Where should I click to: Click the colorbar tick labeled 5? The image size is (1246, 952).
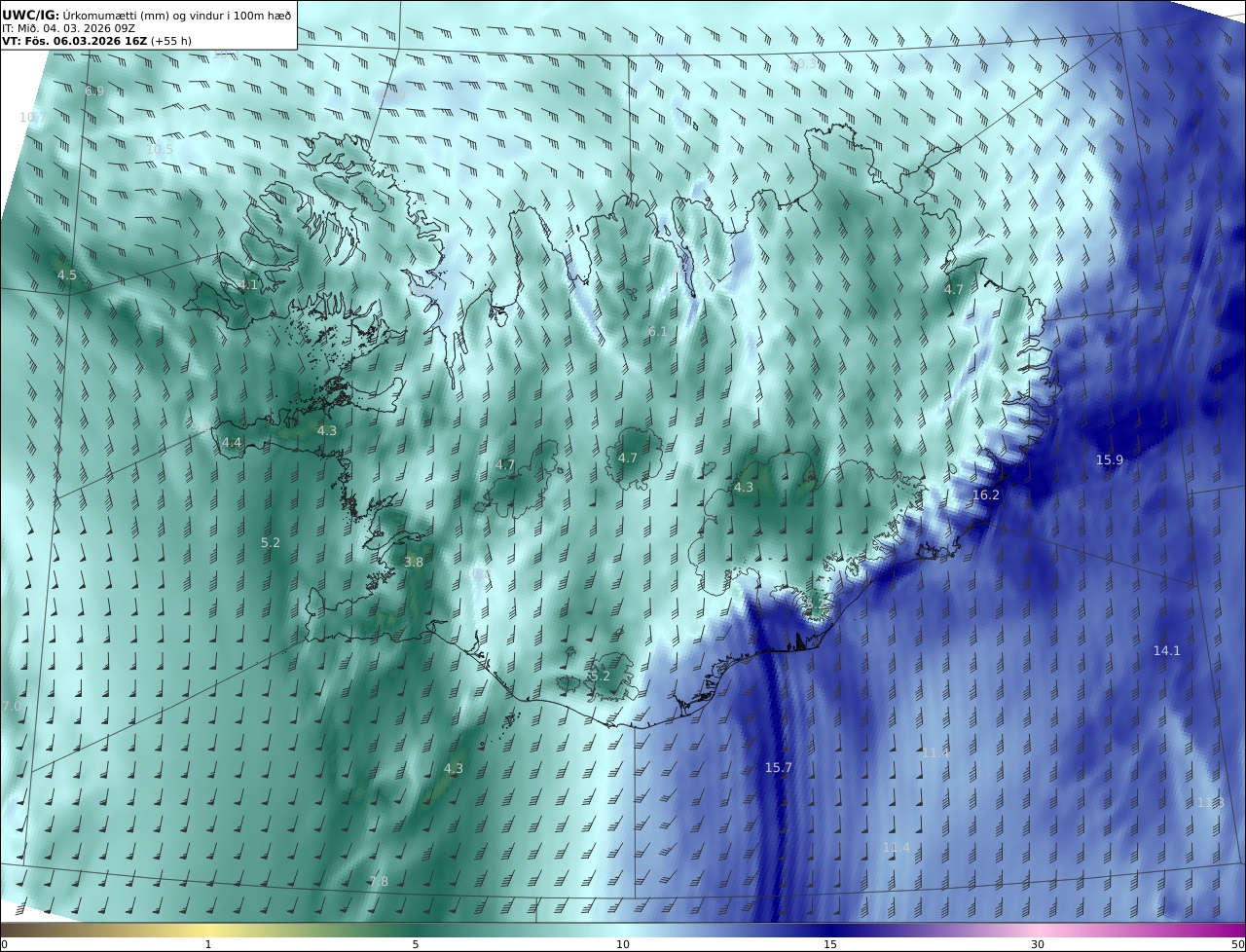point(416,944)
